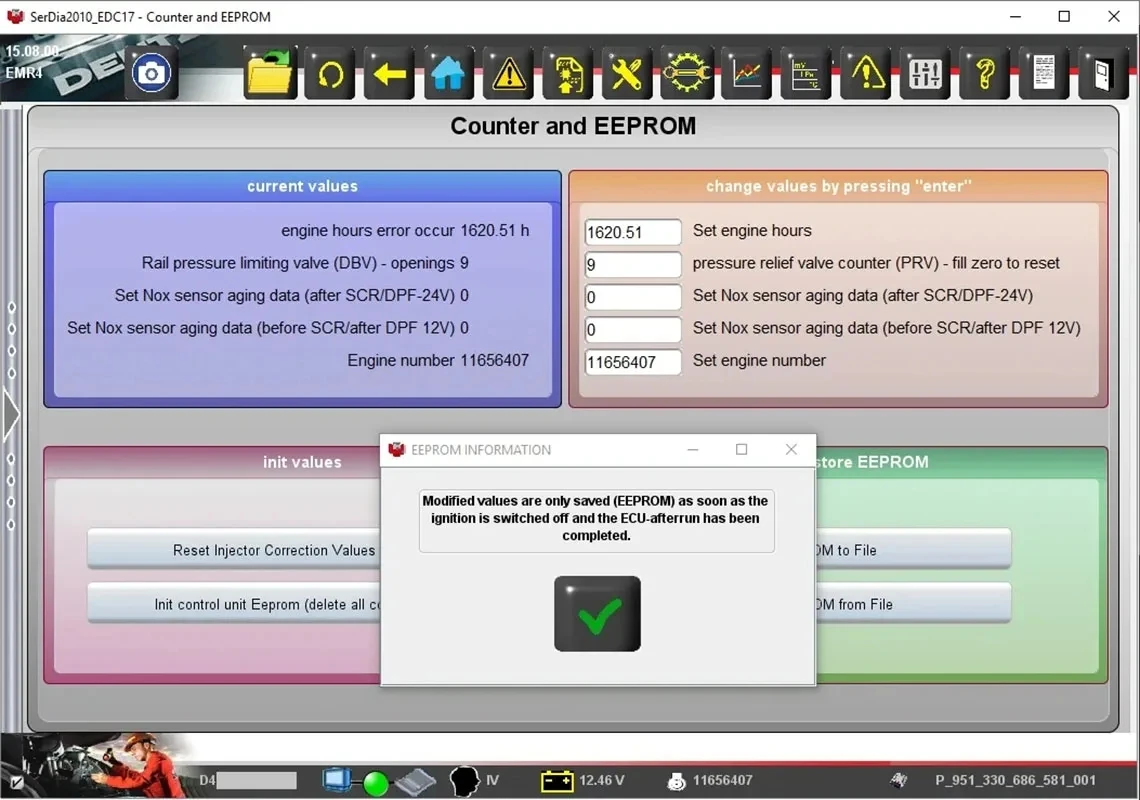Open the slider controls settings icon
The height and width of the screenshot is (800, 1140).
pos(925,73)
